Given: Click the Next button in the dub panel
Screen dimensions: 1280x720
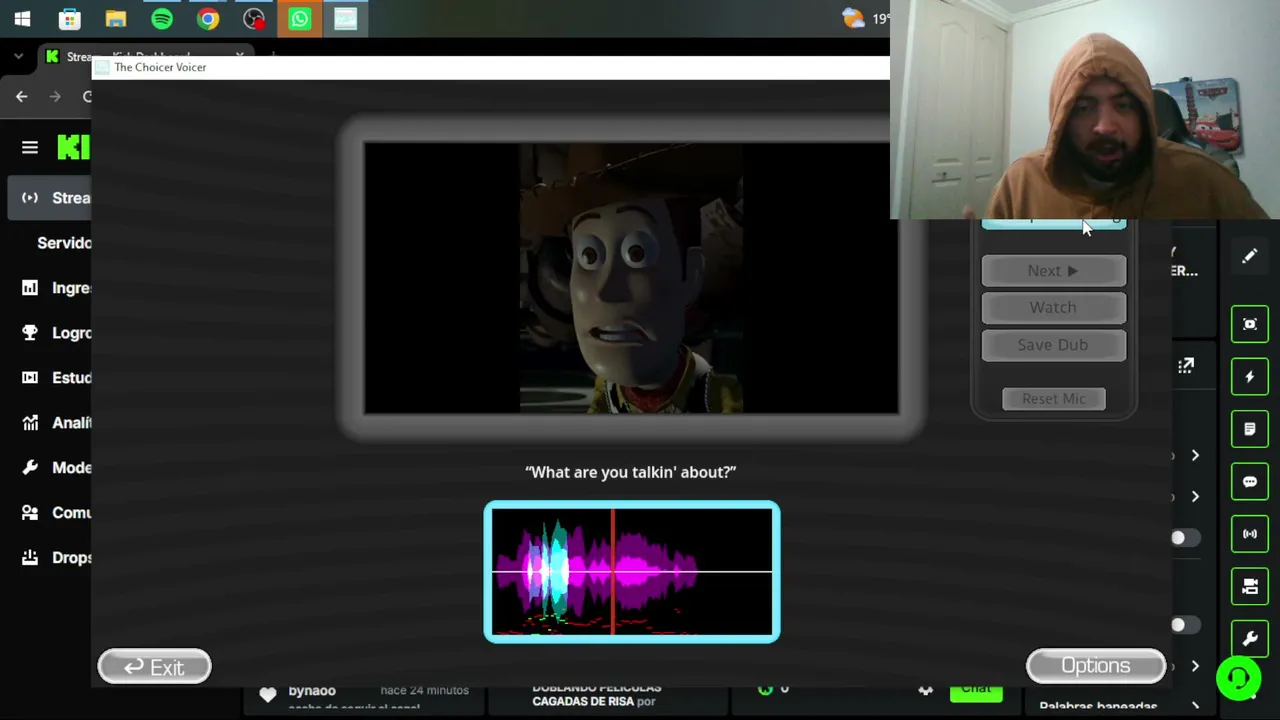Looking at the screenshot, I should click(x=1053, y=271).
